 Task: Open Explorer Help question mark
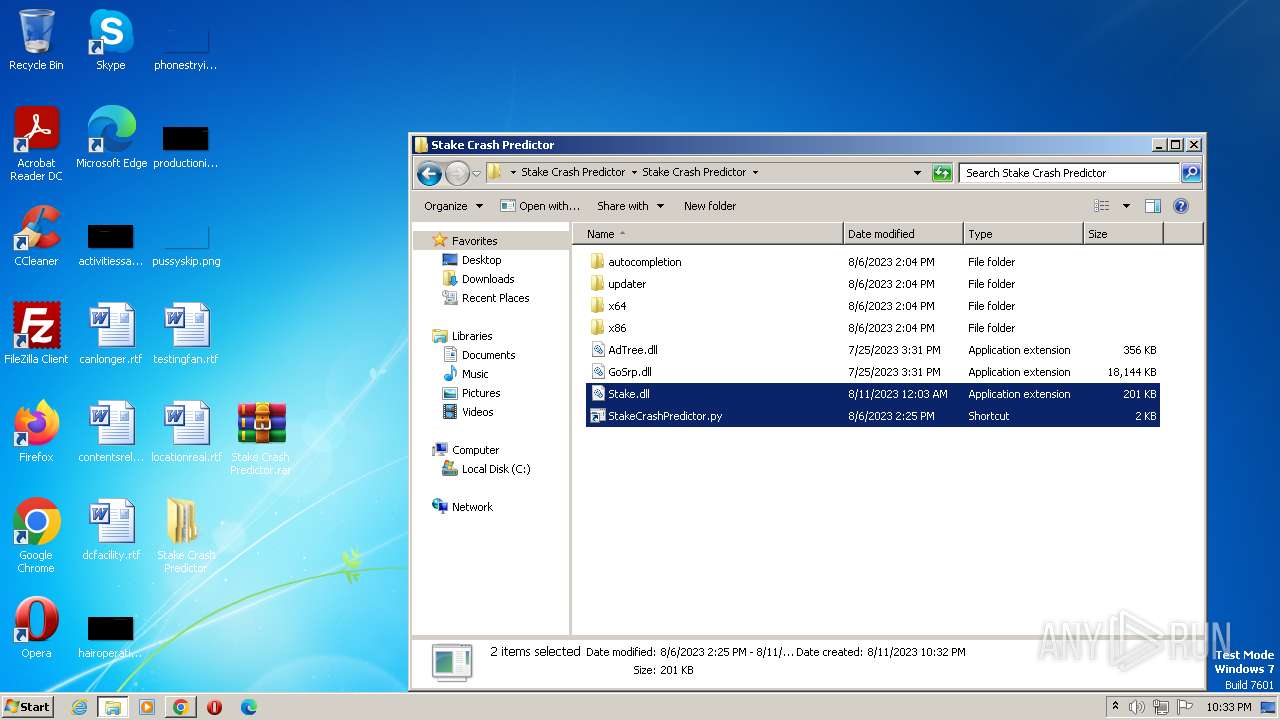pyautogui.click(x=1180, y=206)
